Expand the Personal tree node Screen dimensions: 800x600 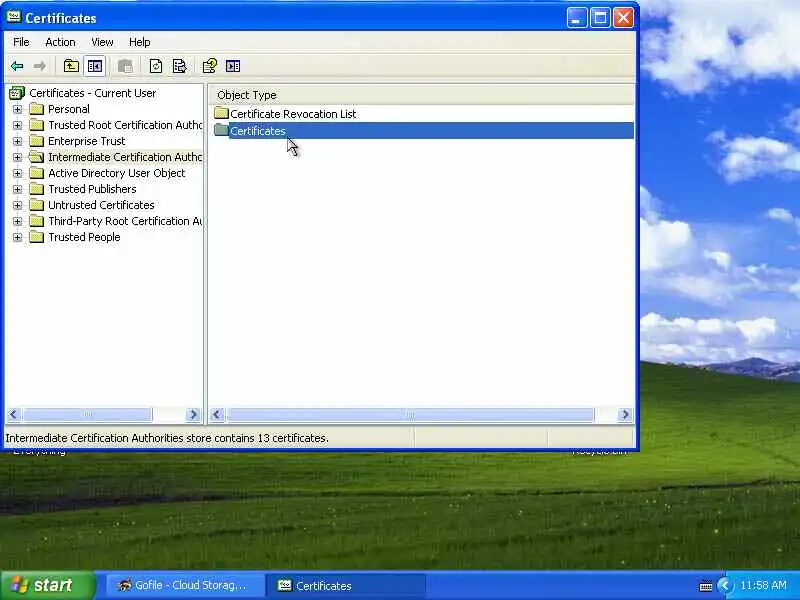pyautogui.click(x=17, y=109)
